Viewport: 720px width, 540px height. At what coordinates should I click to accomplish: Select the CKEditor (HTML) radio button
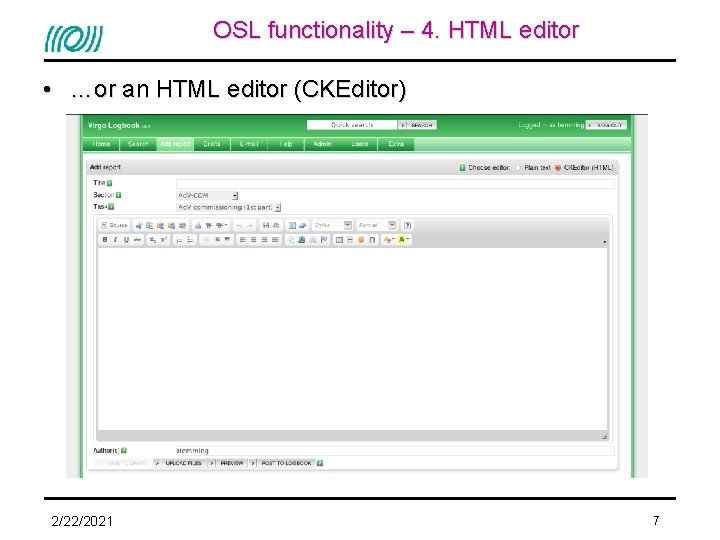click(558, 168)
